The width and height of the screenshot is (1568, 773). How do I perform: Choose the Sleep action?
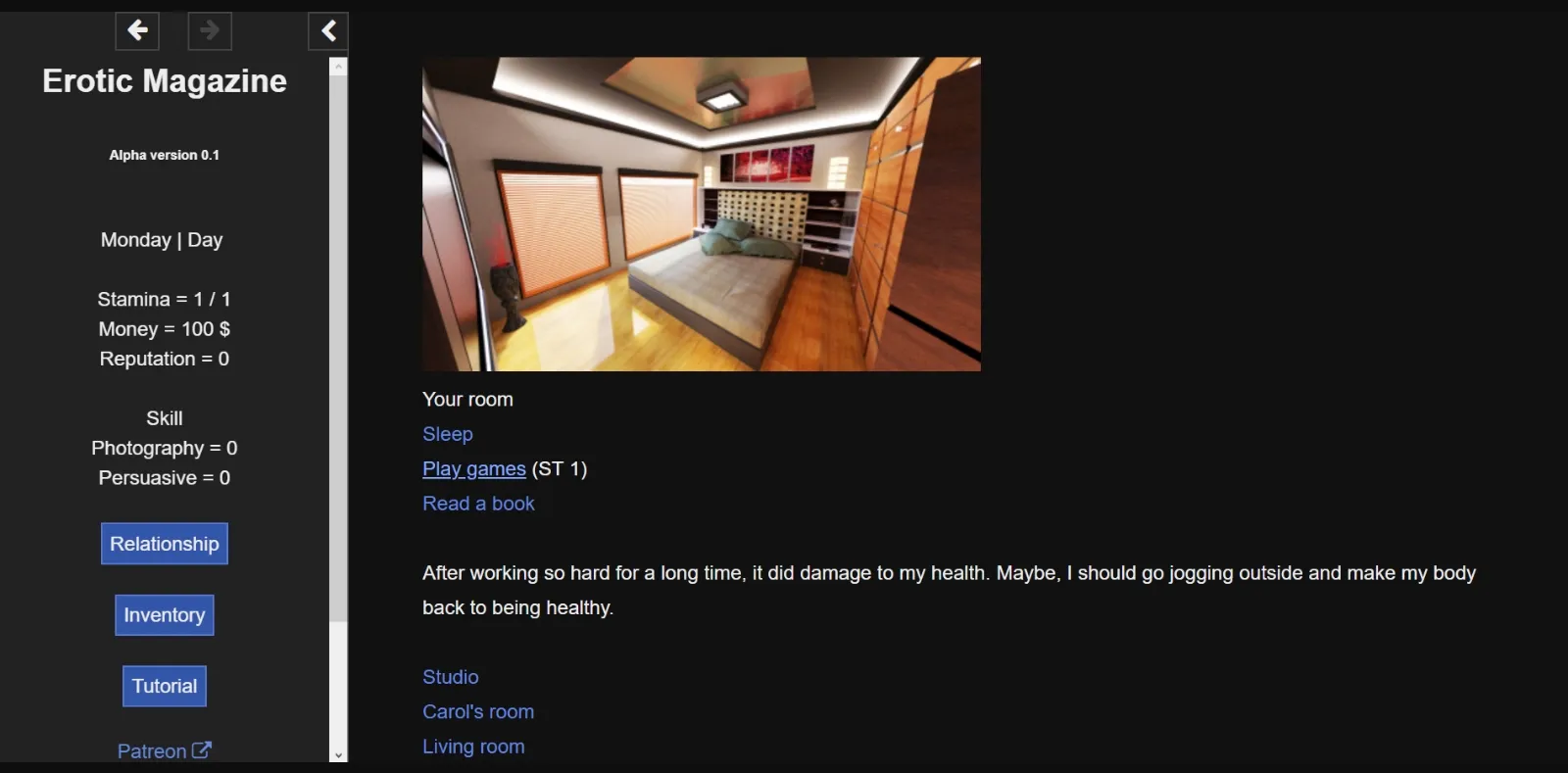click(x=448, y=434)
